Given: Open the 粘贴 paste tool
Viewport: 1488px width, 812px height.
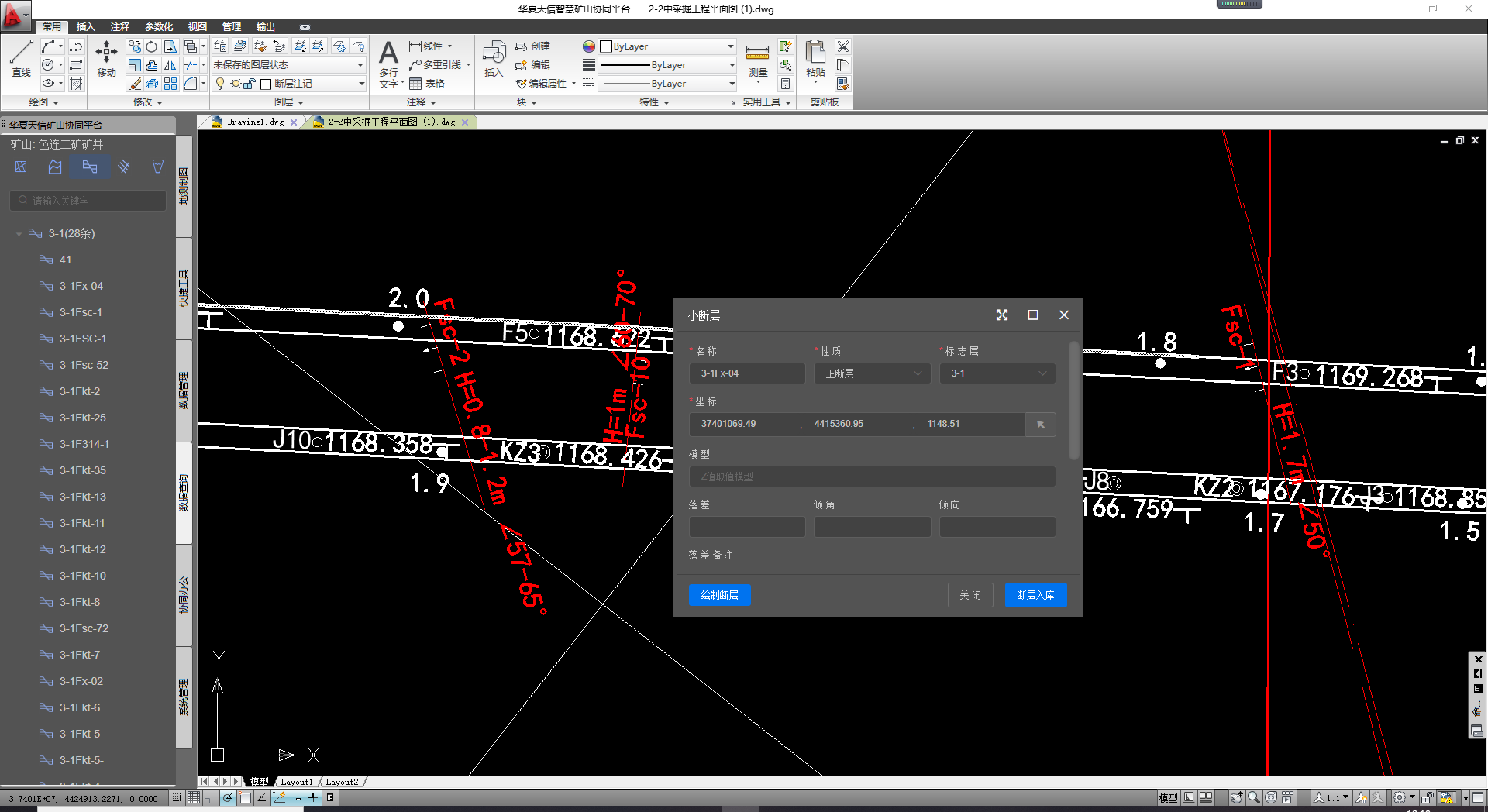Looking at the screenshot, I should point(815,60).
